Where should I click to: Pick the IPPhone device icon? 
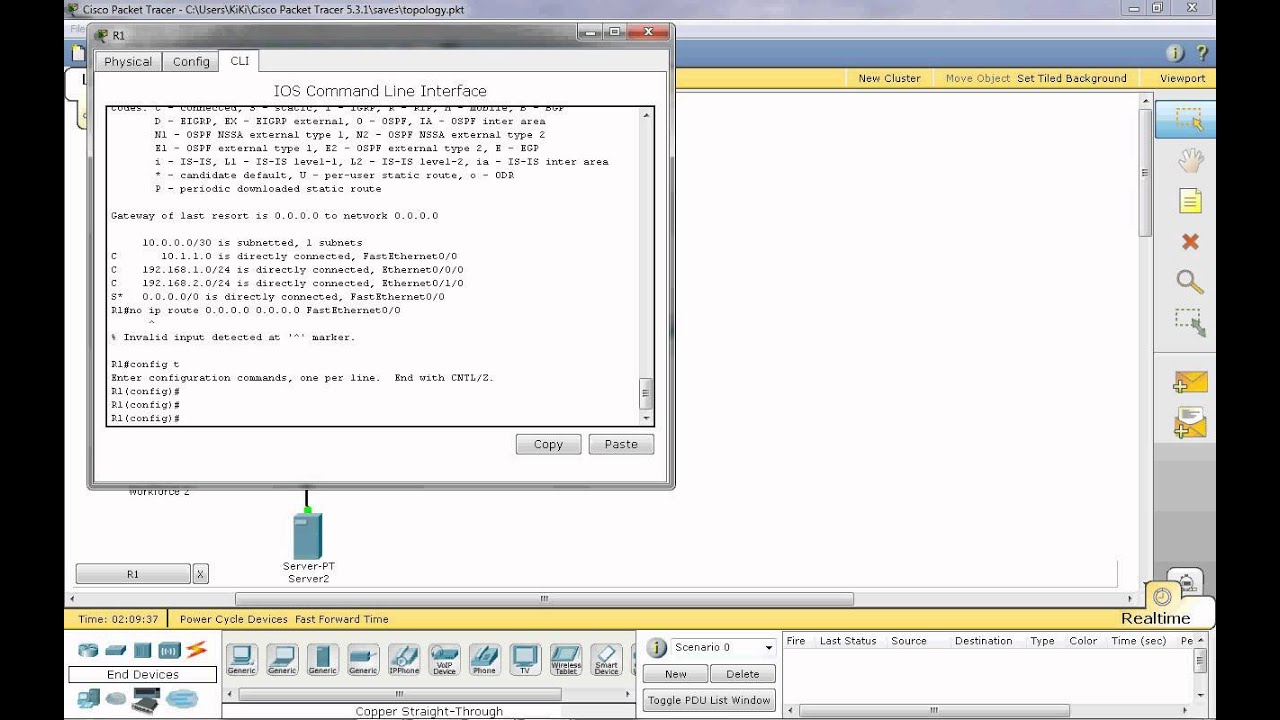[404, 660]
